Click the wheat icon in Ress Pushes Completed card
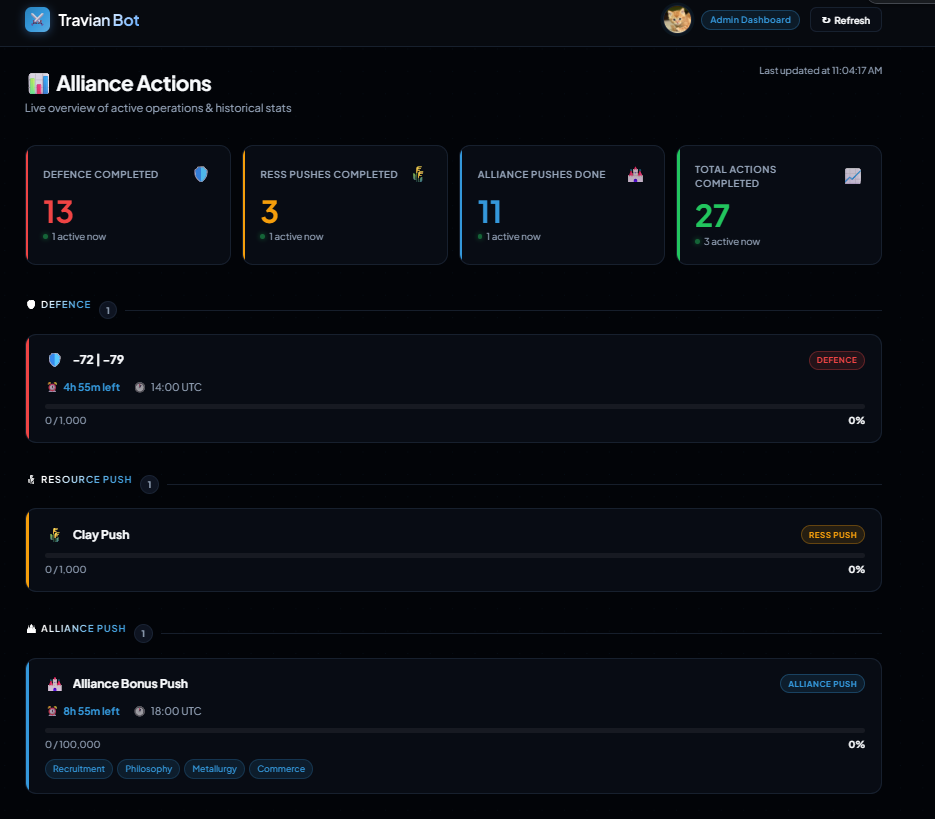Image resolution: width=935 pixels, height=819 pixels. 418,174
